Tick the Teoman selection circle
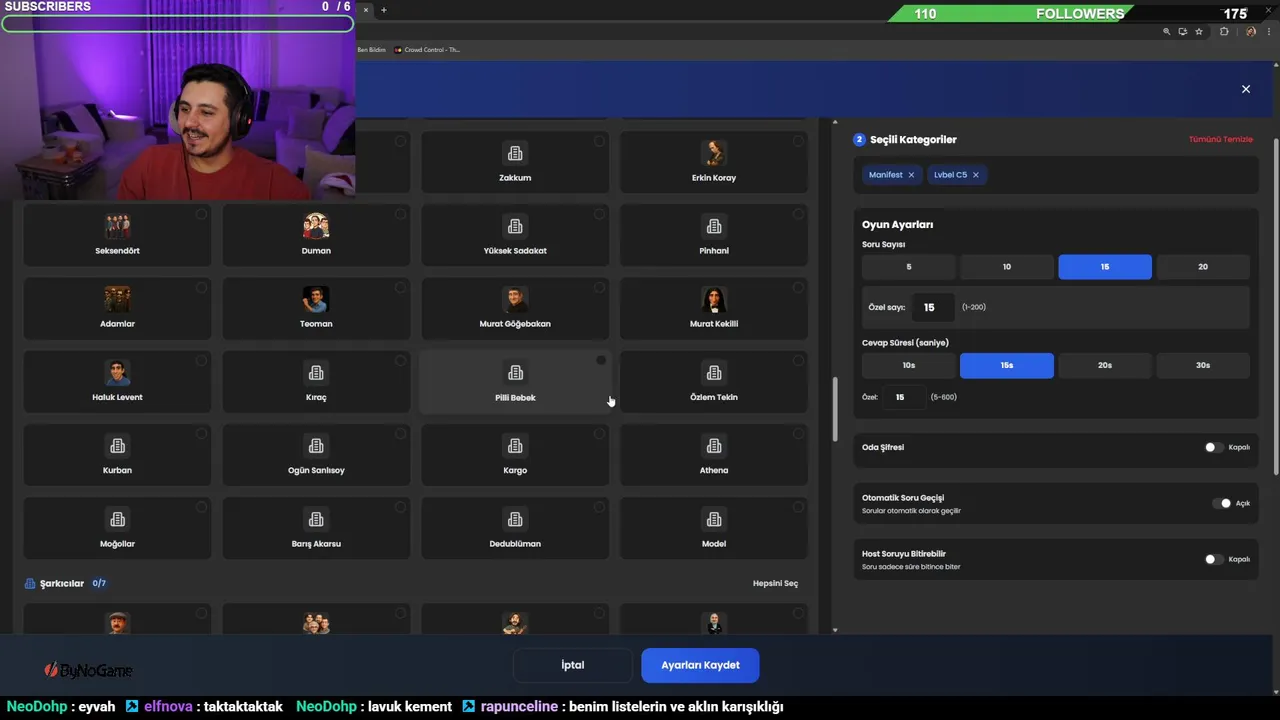The image size is (1280, 720). (400, 287)
